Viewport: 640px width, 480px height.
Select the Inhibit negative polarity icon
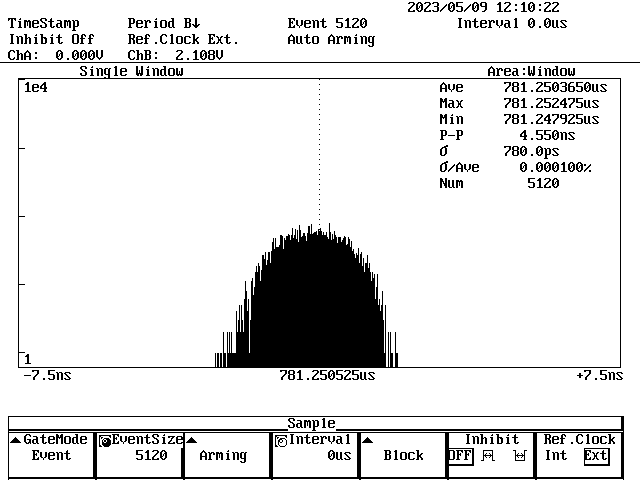tap(519, 456)
